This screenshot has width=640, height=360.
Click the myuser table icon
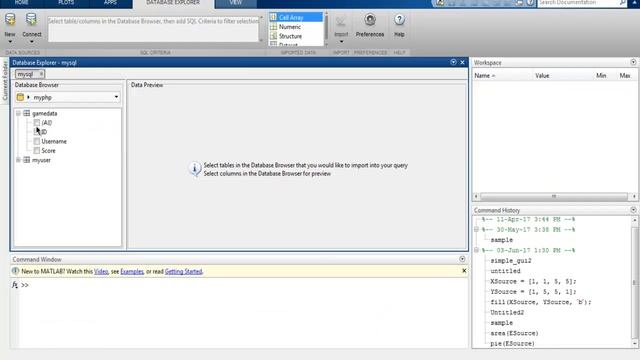(x=27, y=160)
